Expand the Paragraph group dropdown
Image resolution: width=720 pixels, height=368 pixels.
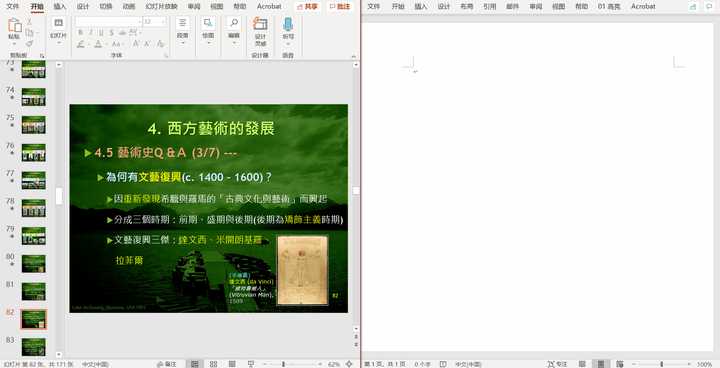coord(183,43)
